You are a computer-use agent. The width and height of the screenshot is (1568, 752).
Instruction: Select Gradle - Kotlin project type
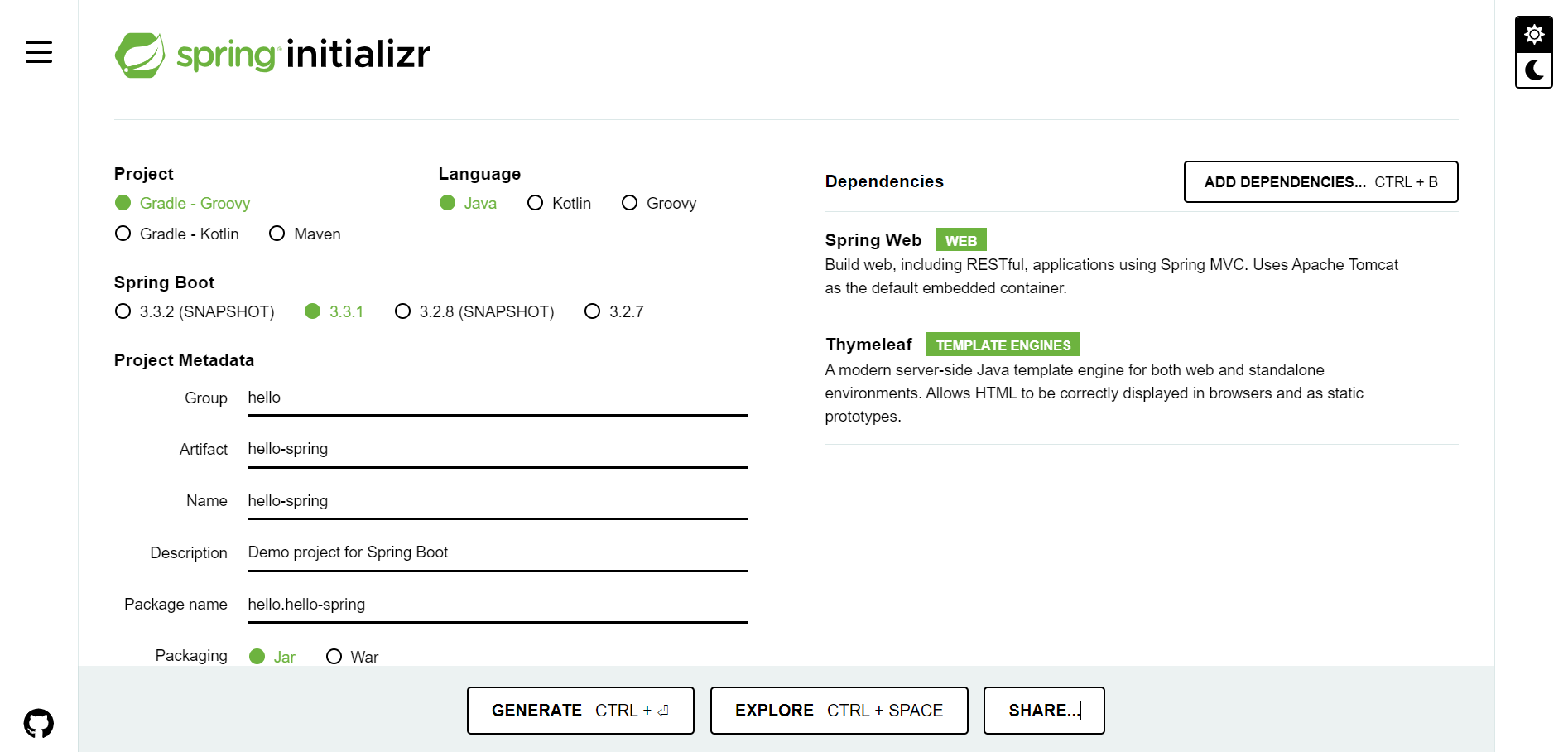(177, 234)
